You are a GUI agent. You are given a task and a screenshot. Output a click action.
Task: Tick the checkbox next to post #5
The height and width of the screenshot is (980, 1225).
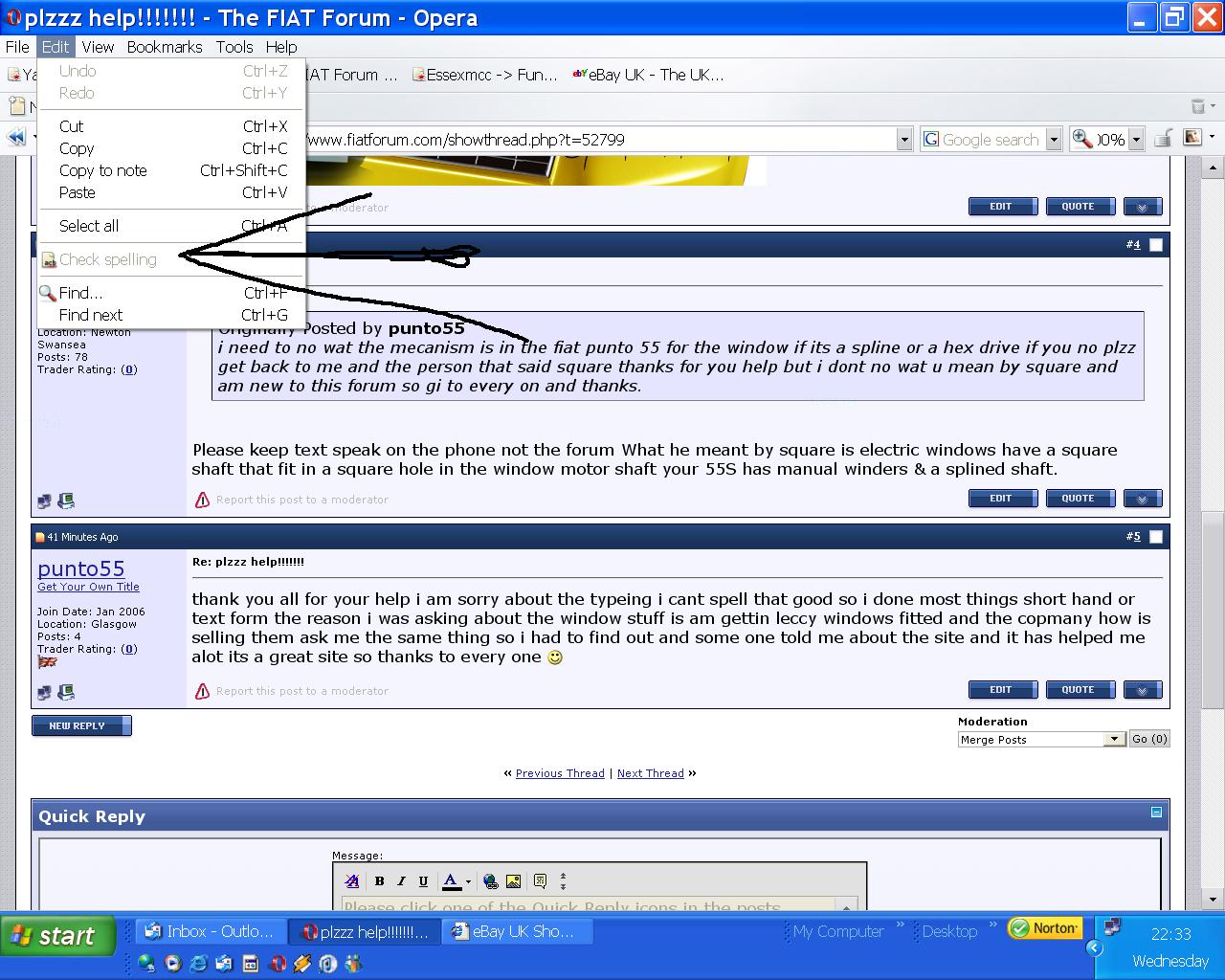click(1156, 537)
